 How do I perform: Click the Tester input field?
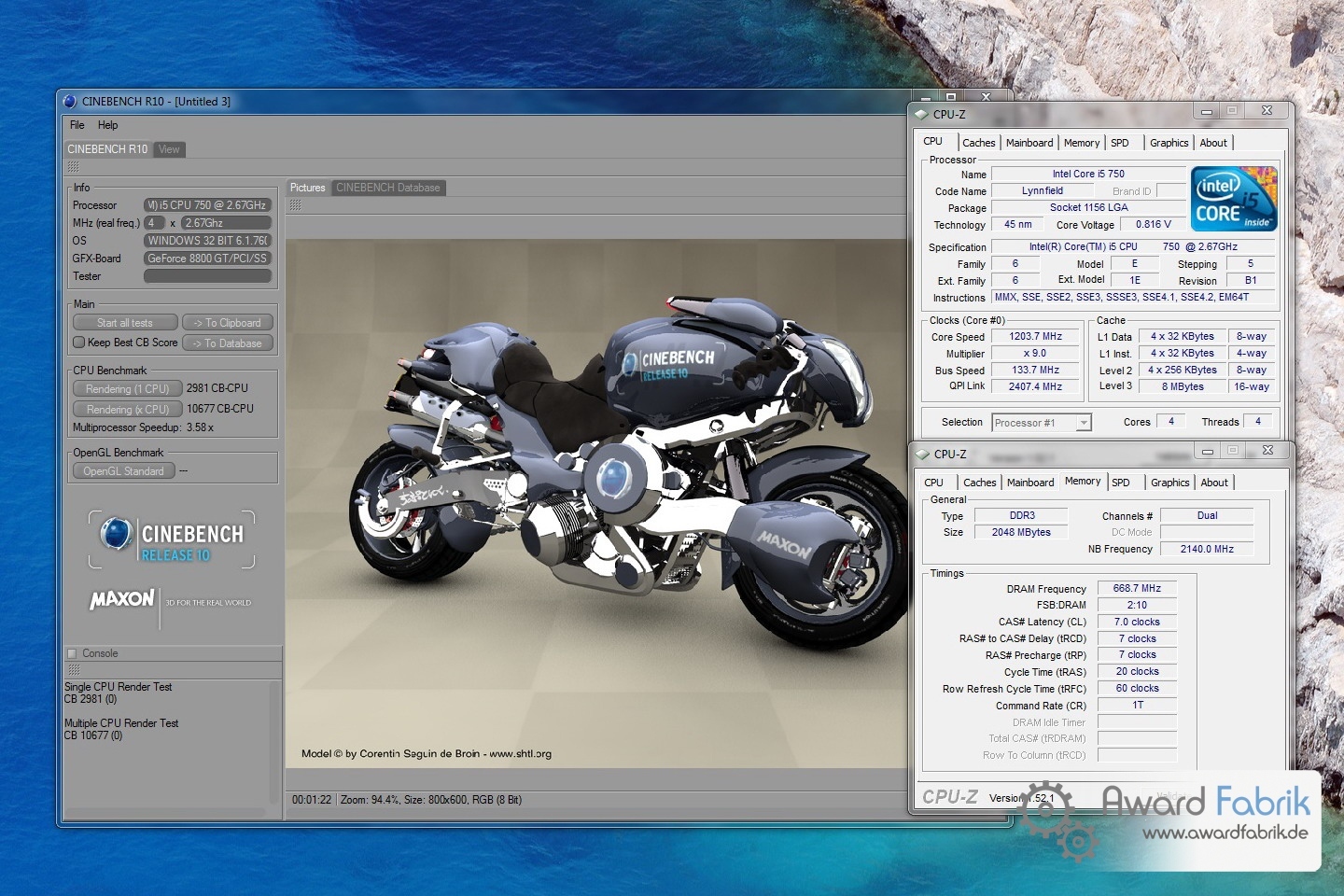point(207,276)
